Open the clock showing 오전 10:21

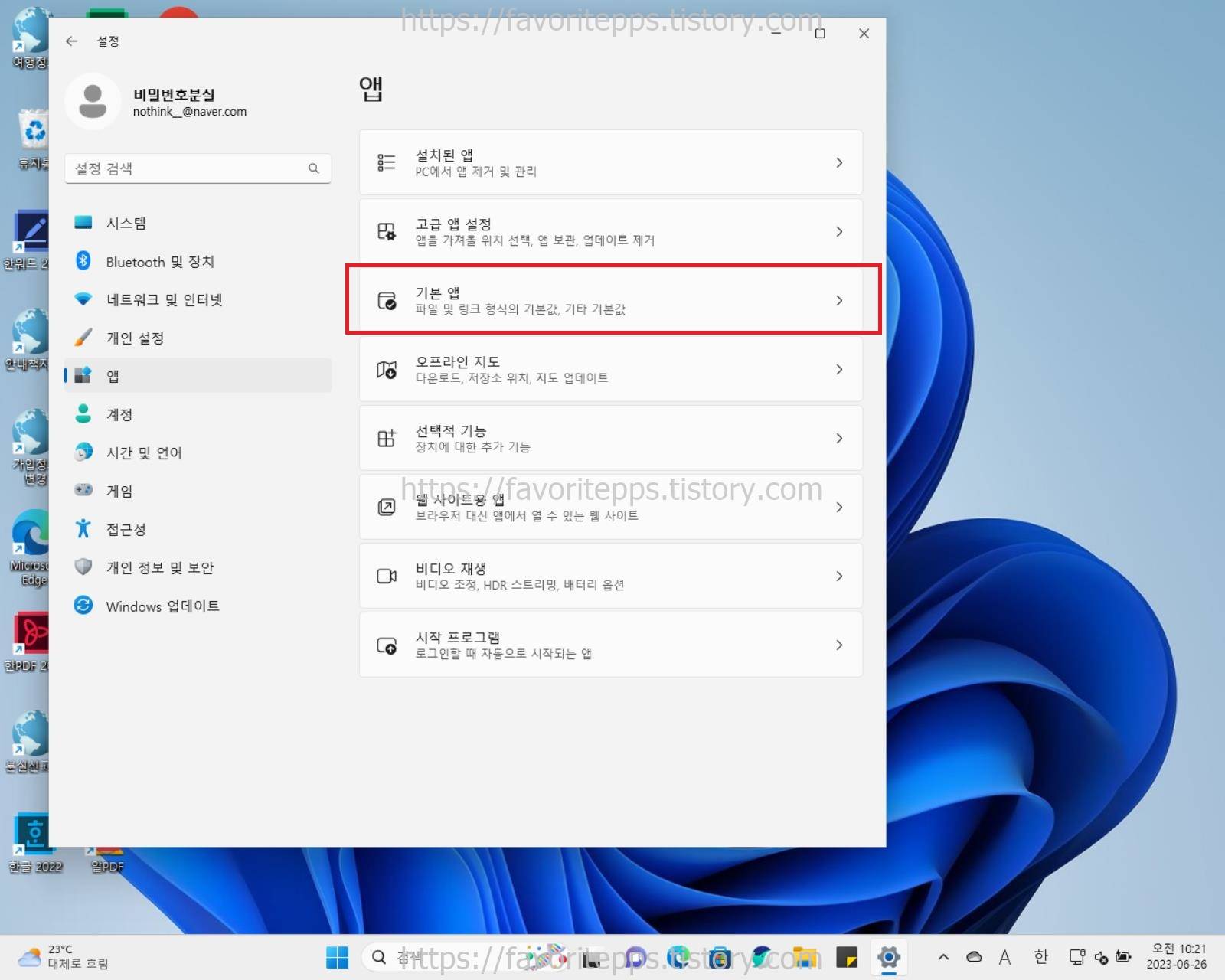pyautogui.click(x=1177, y=957)
